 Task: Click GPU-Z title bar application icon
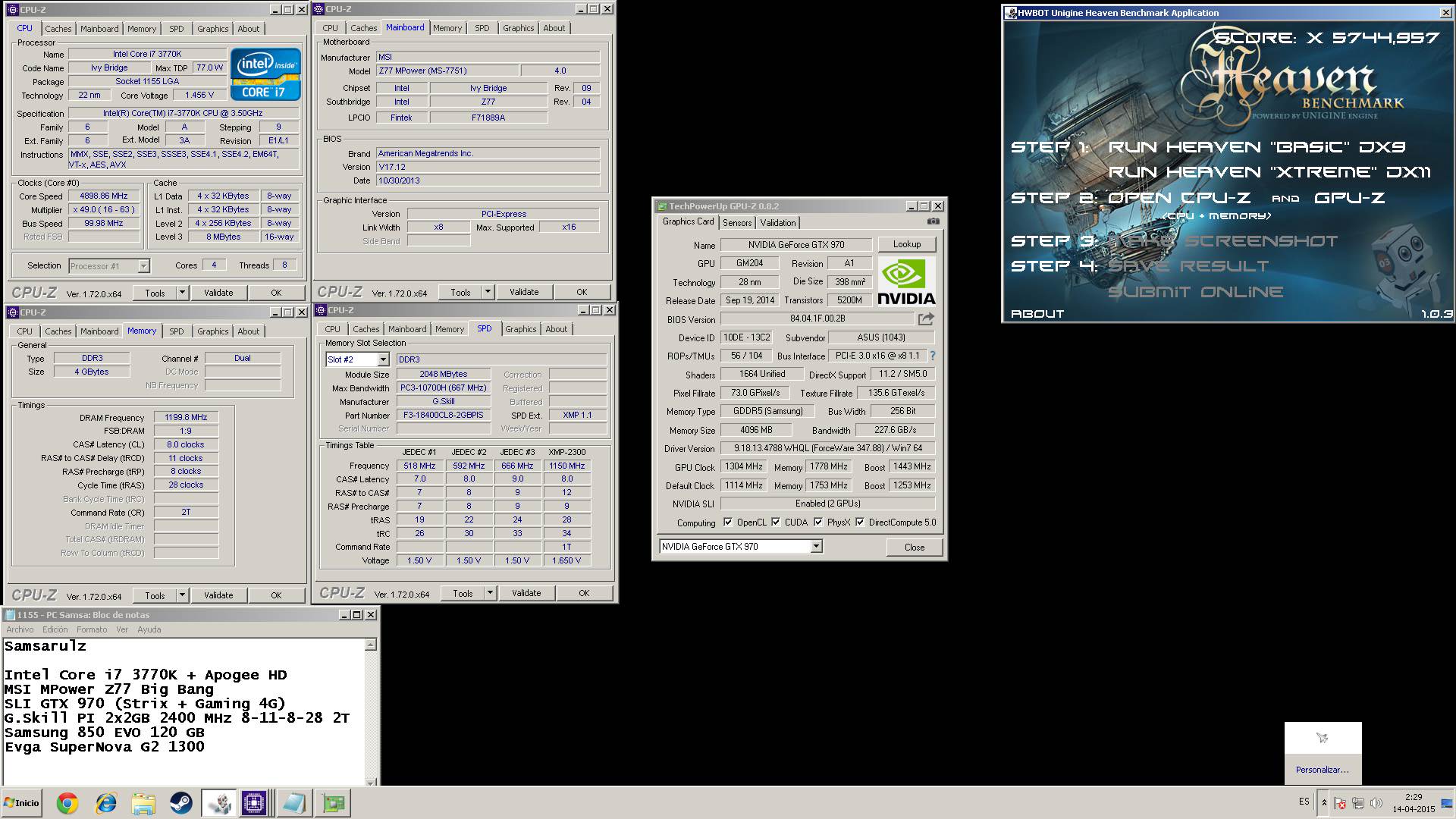[661, 206]
